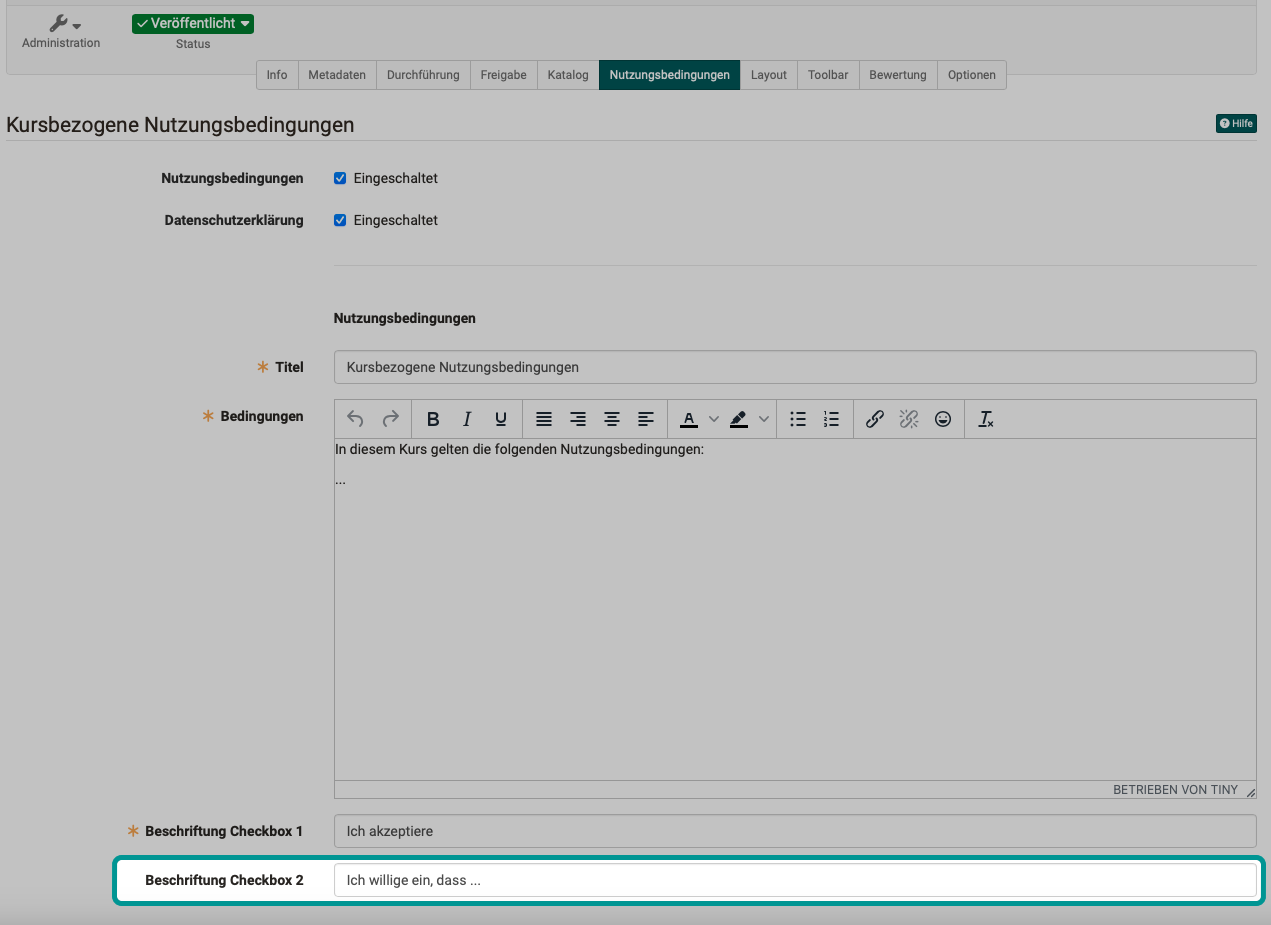The height and width of the screenshot is (925, 1271).
Task: Disable the Nutzungsbedingungen checkbox
Action: pos(340,178)
